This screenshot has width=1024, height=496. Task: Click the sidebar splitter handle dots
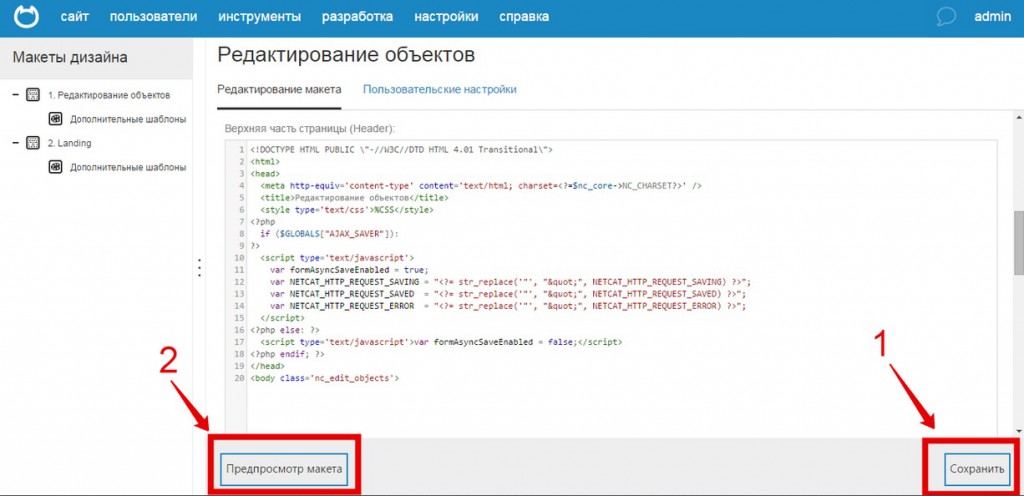coord(200,268)
